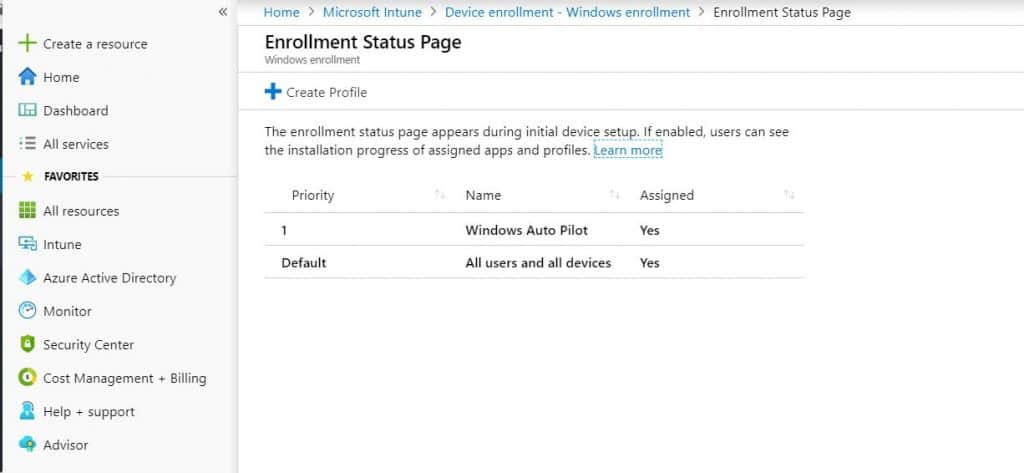Open the Cost Management + Billing icon
Image resolution: width=1024 pixels, height=473 pixels.
pos(27,378)
